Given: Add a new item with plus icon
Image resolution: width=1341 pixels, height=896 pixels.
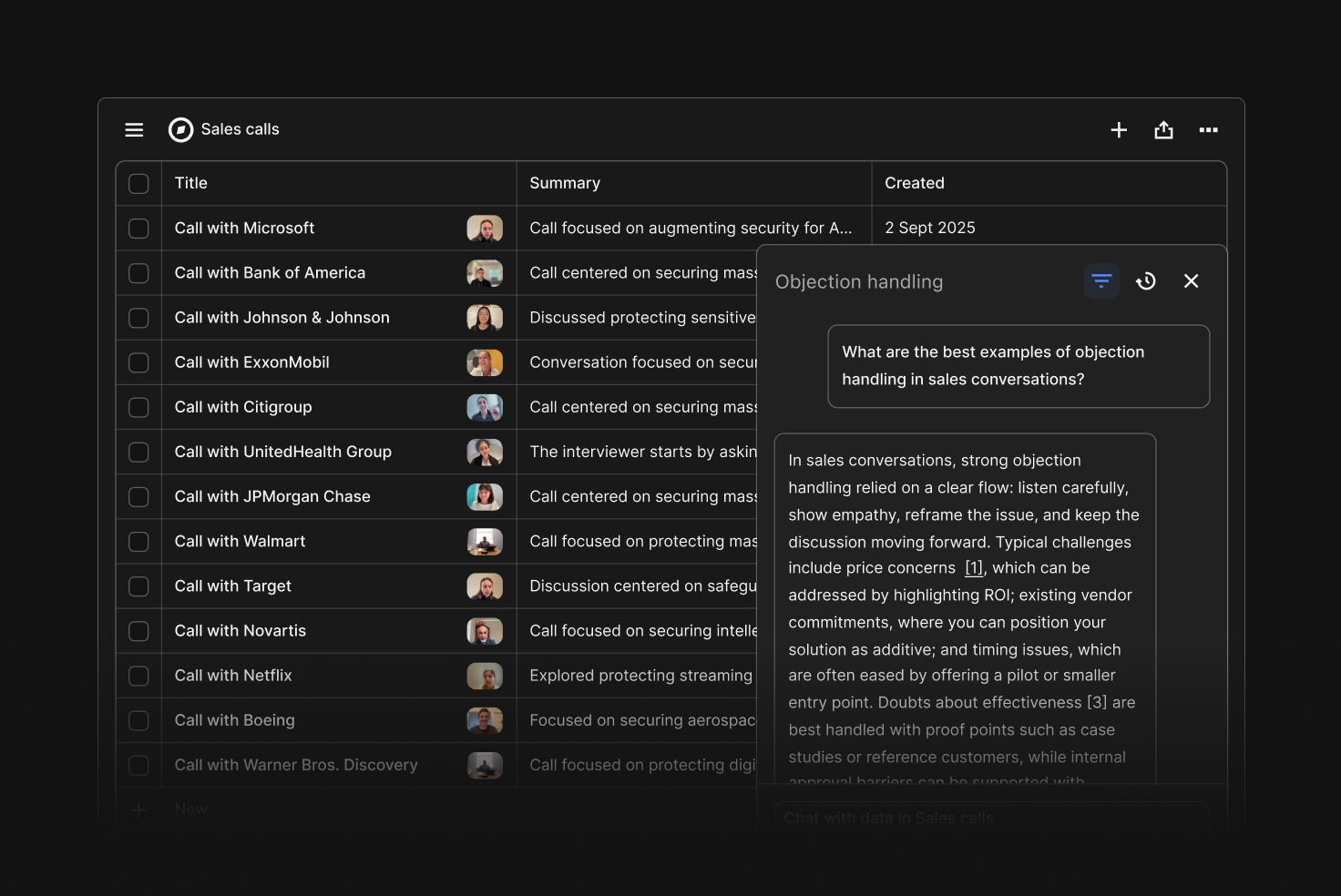Looking at the screenshot, I should pos(1119,130).
